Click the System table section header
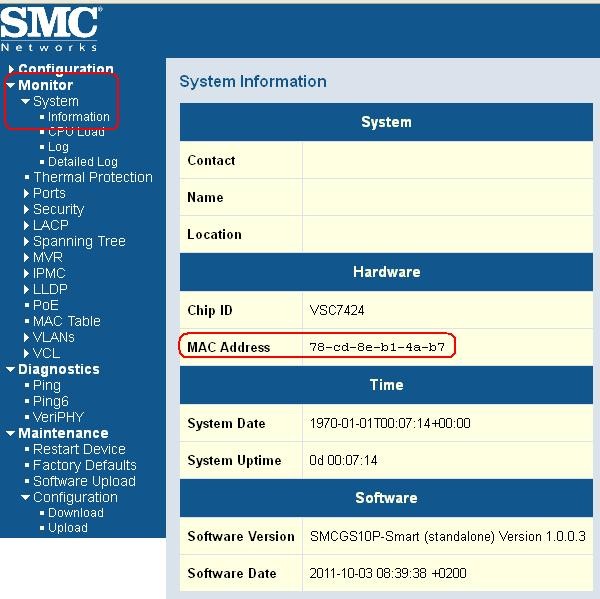The width and height of the screenshot is (600, 599). [x=386, y=122]
